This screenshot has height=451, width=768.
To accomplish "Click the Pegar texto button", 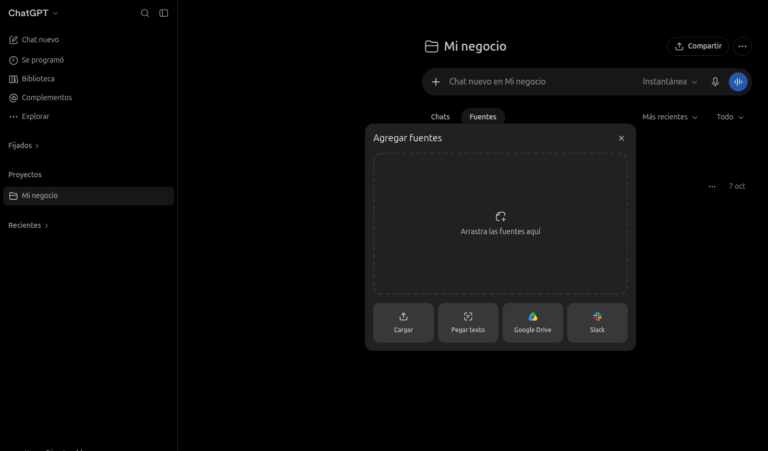I will point(468,323).
